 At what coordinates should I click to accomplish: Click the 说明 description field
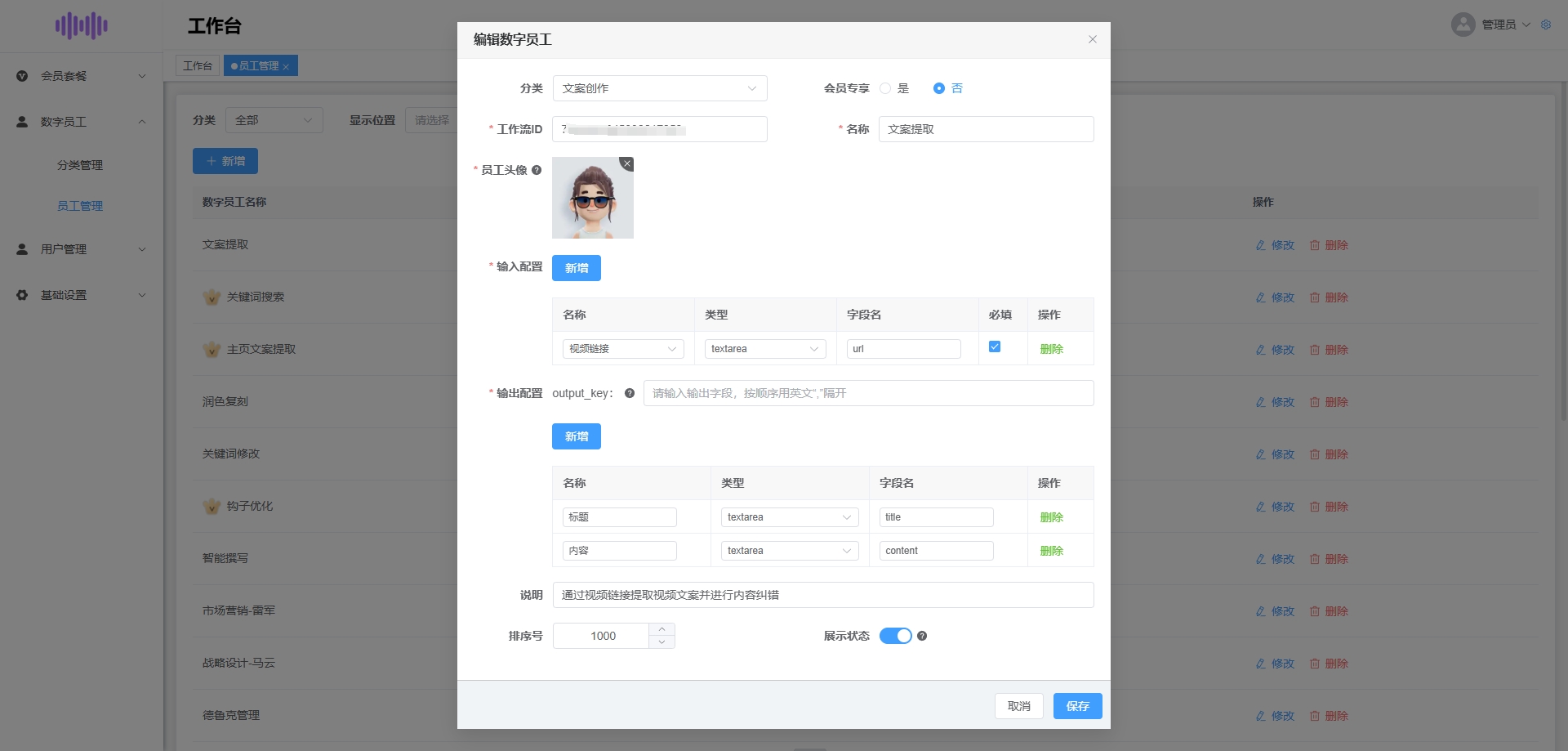pos(823,595)
